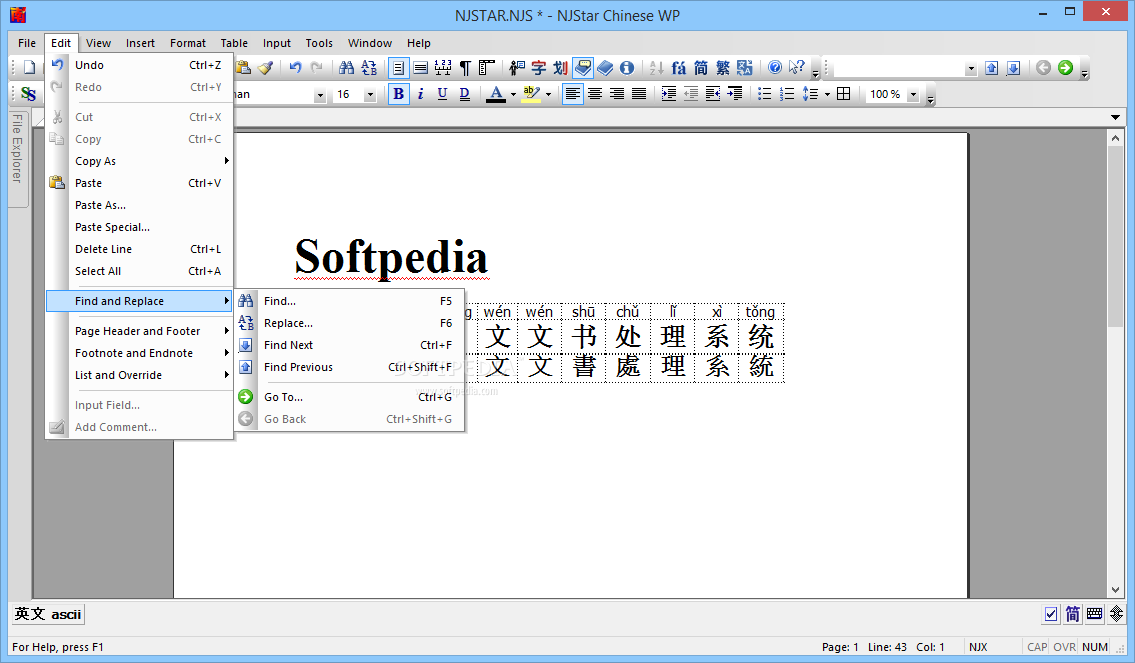Click the vertical scrollbar down arrow

click(x=1115, y=590)
